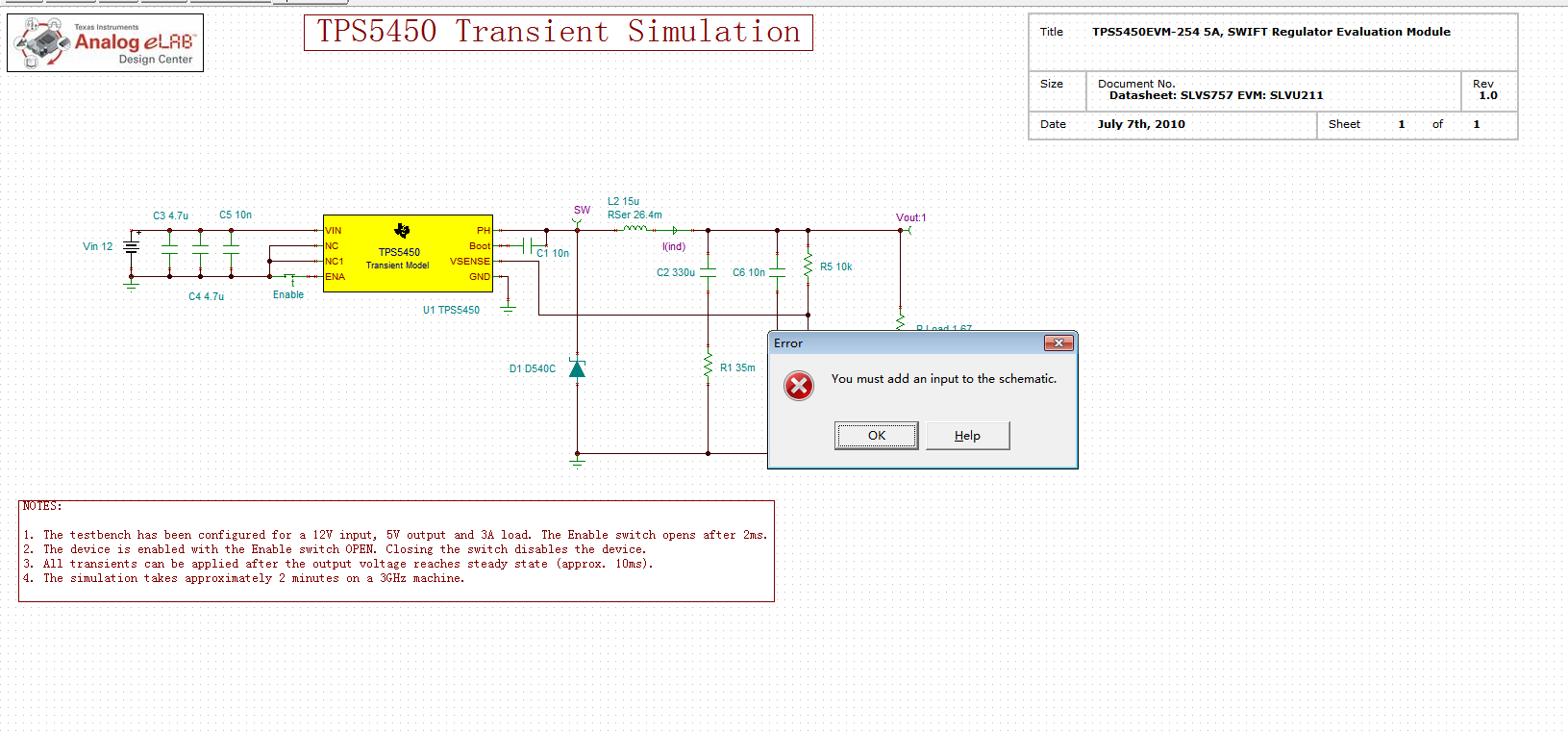Click the ENA pin label on the chip
Image resolution: width=1568 pixels, height=734 pixels.
click(x=335, y=276)
